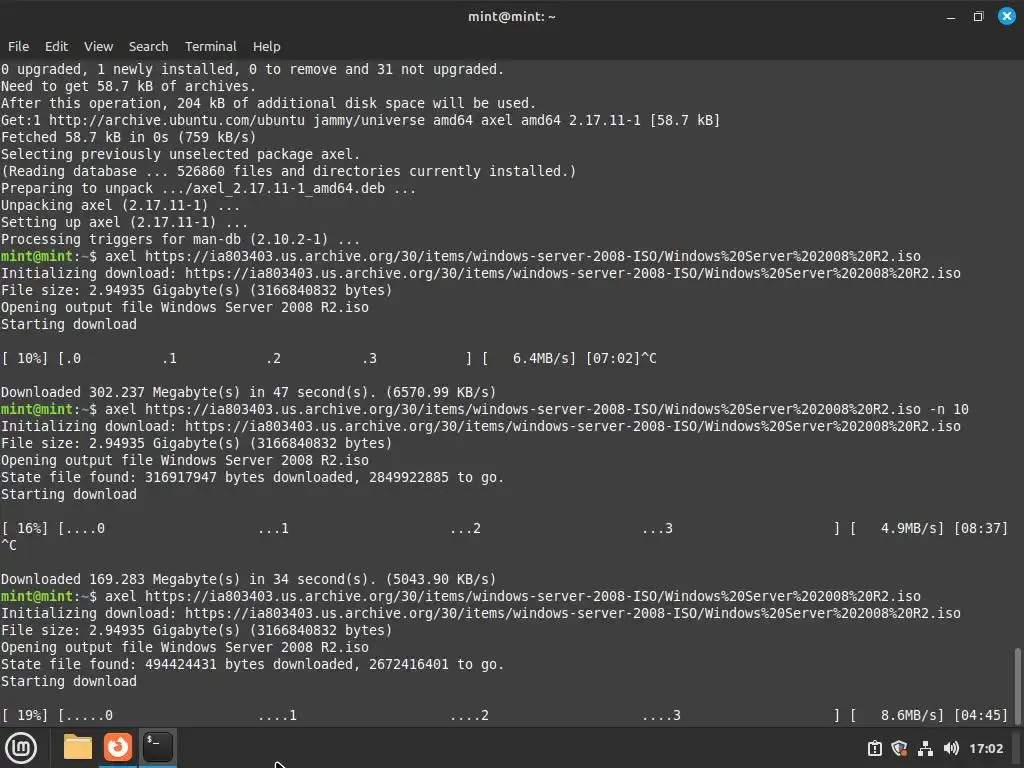Click the text 'Fetched 58.7 kB in 0s (759 kB/s)'
The width and height of the screenshot is (1024, 768).
[x=128, y=137]
